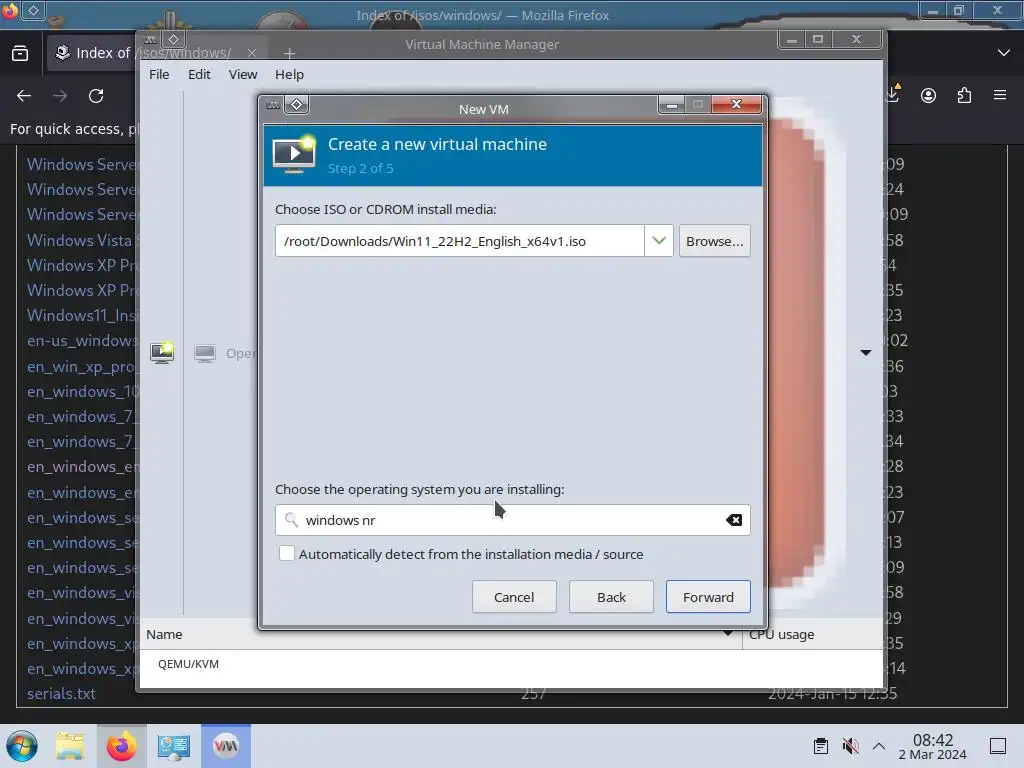Viewport: 1024px width, 768px height.
Task: Close the Index of /isos/windows/ tab
Action: 252,53
